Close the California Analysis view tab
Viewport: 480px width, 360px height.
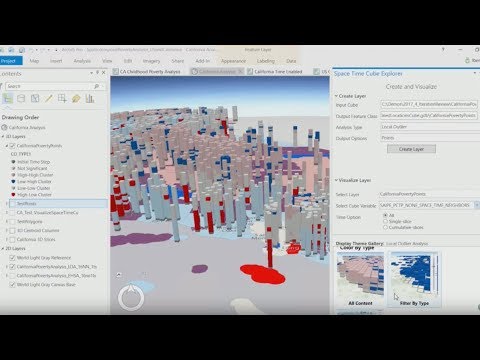tap(240, 72)
